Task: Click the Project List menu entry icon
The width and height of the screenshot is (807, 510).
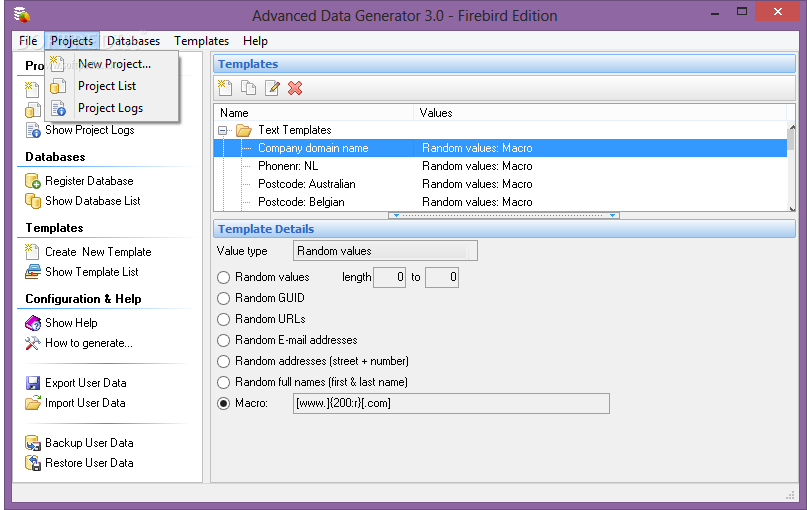Action: [x=58, y=86]
